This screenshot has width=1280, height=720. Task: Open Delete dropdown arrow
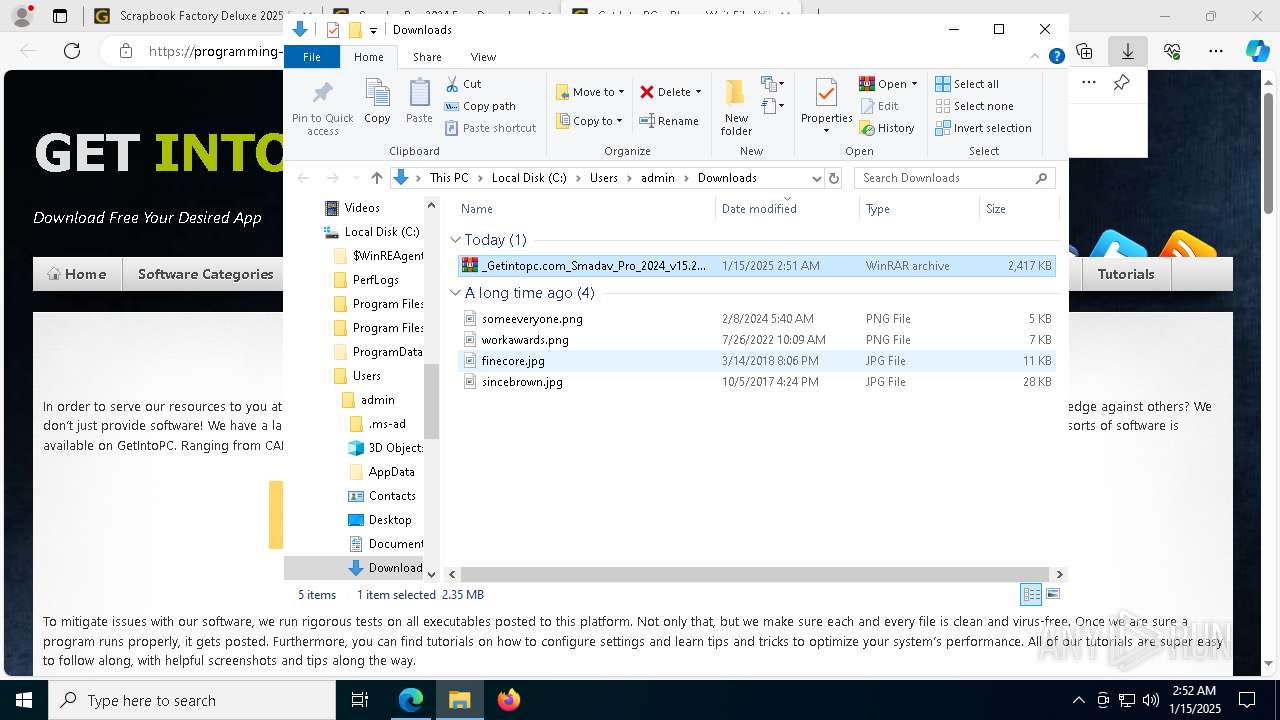tap(698, 92)
